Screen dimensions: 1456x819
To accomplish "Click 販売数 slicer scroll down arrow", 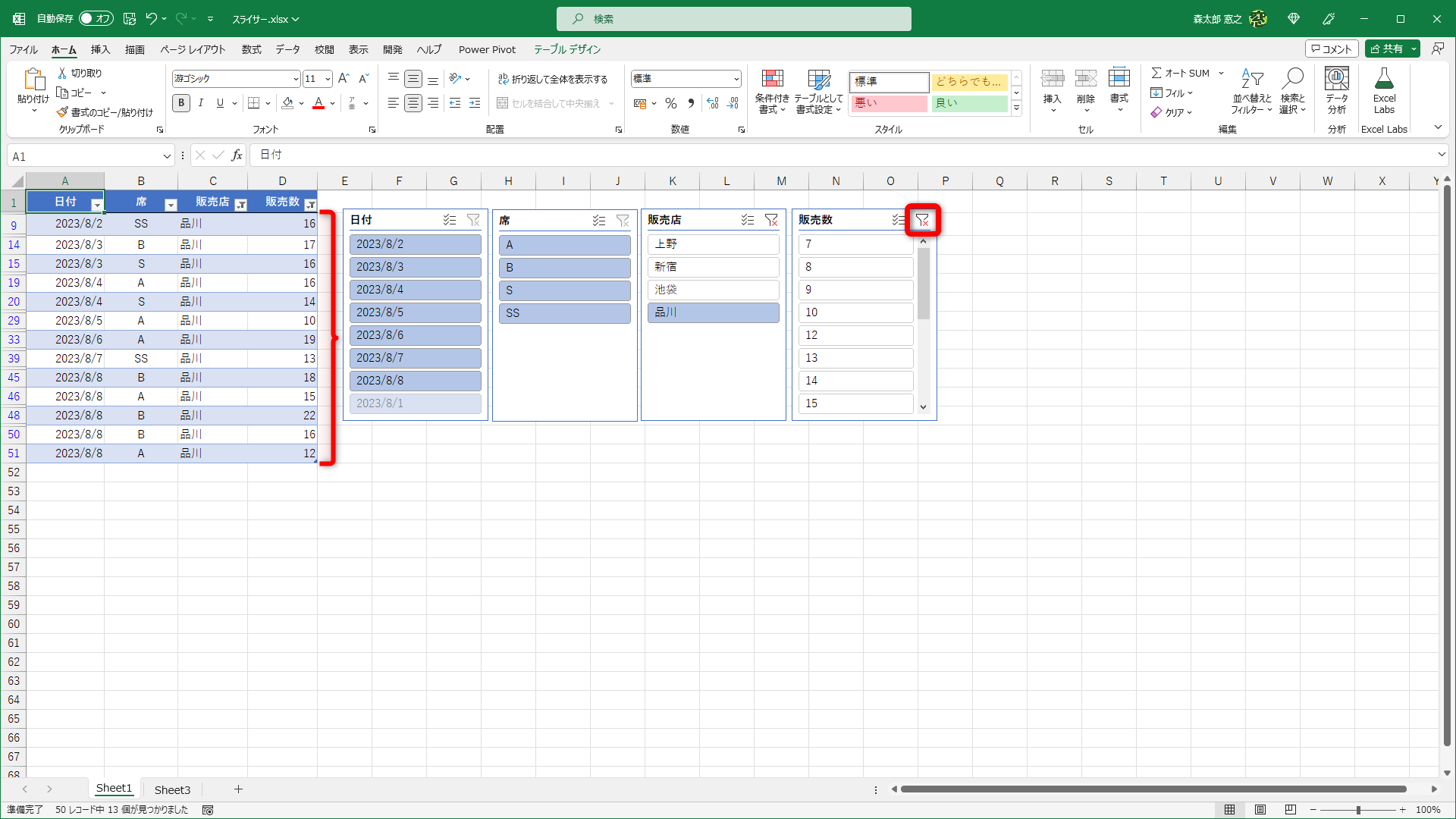I will click(923, 407).
